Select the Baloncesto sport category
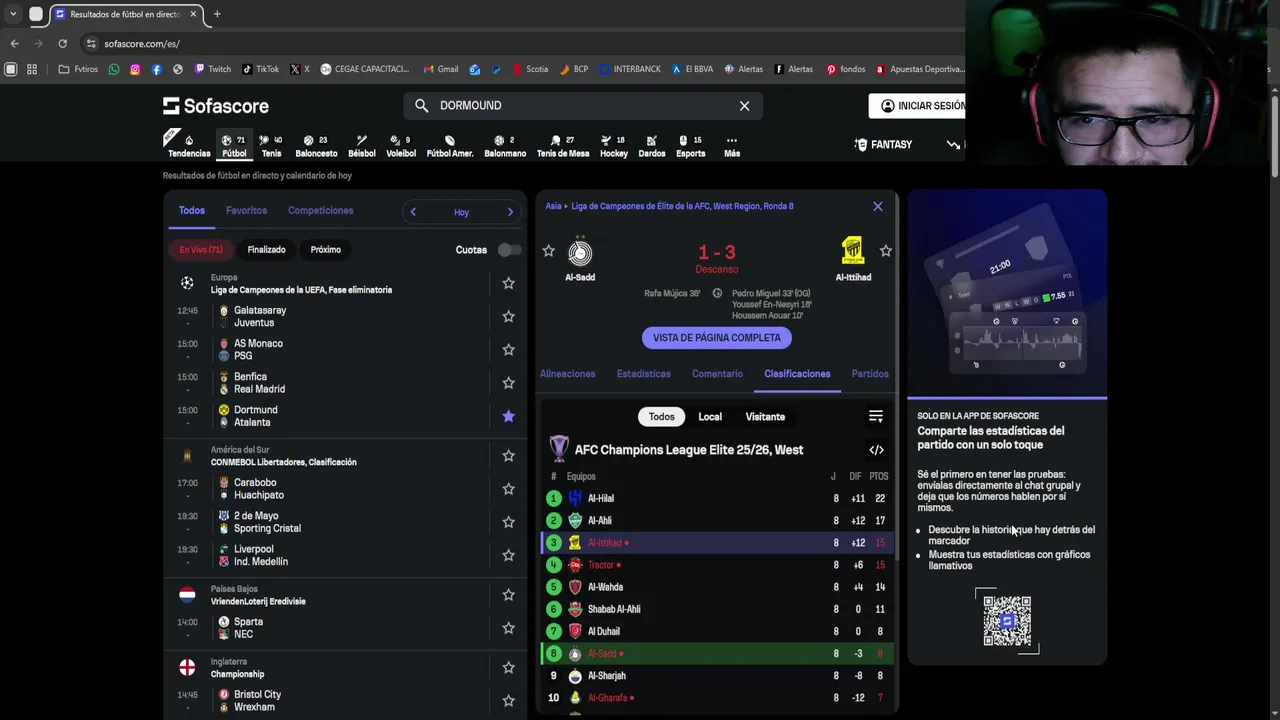The image size is (1280, 720). [316, 146]
